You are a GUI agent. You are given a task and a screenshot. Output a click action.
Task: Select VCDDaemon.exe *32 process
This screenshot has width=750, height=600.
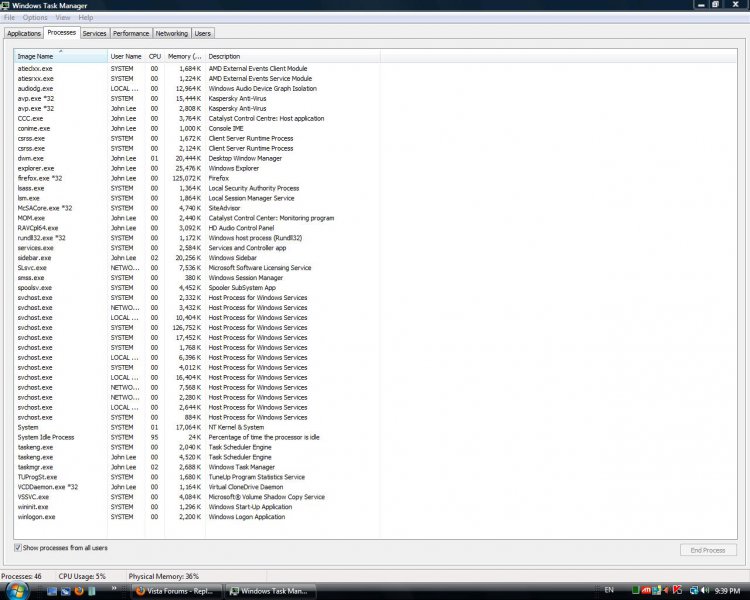tap(197, 487)
